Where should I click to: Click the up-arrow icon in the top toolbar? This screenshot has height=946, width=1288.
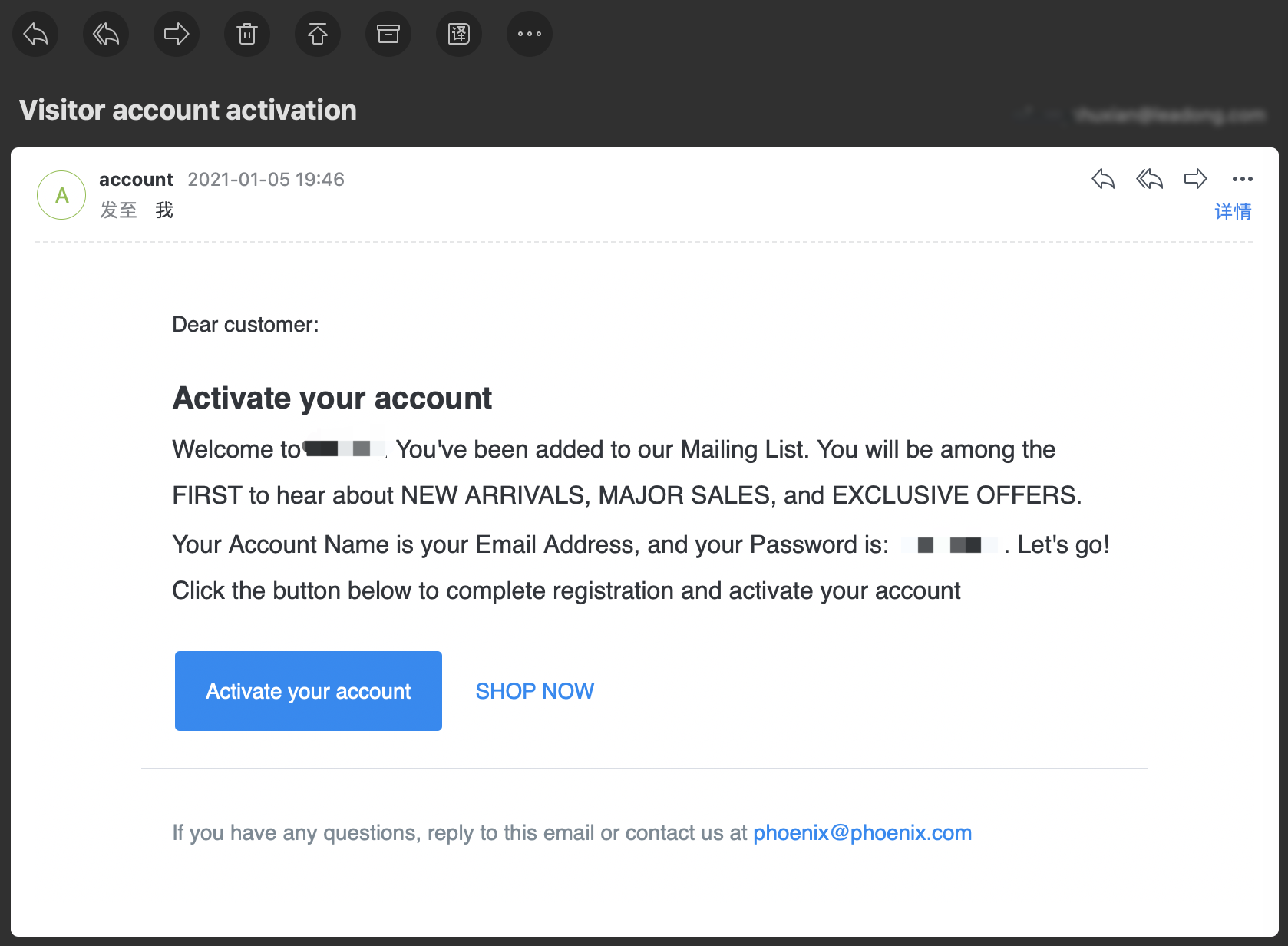click(x=318, y=34)
